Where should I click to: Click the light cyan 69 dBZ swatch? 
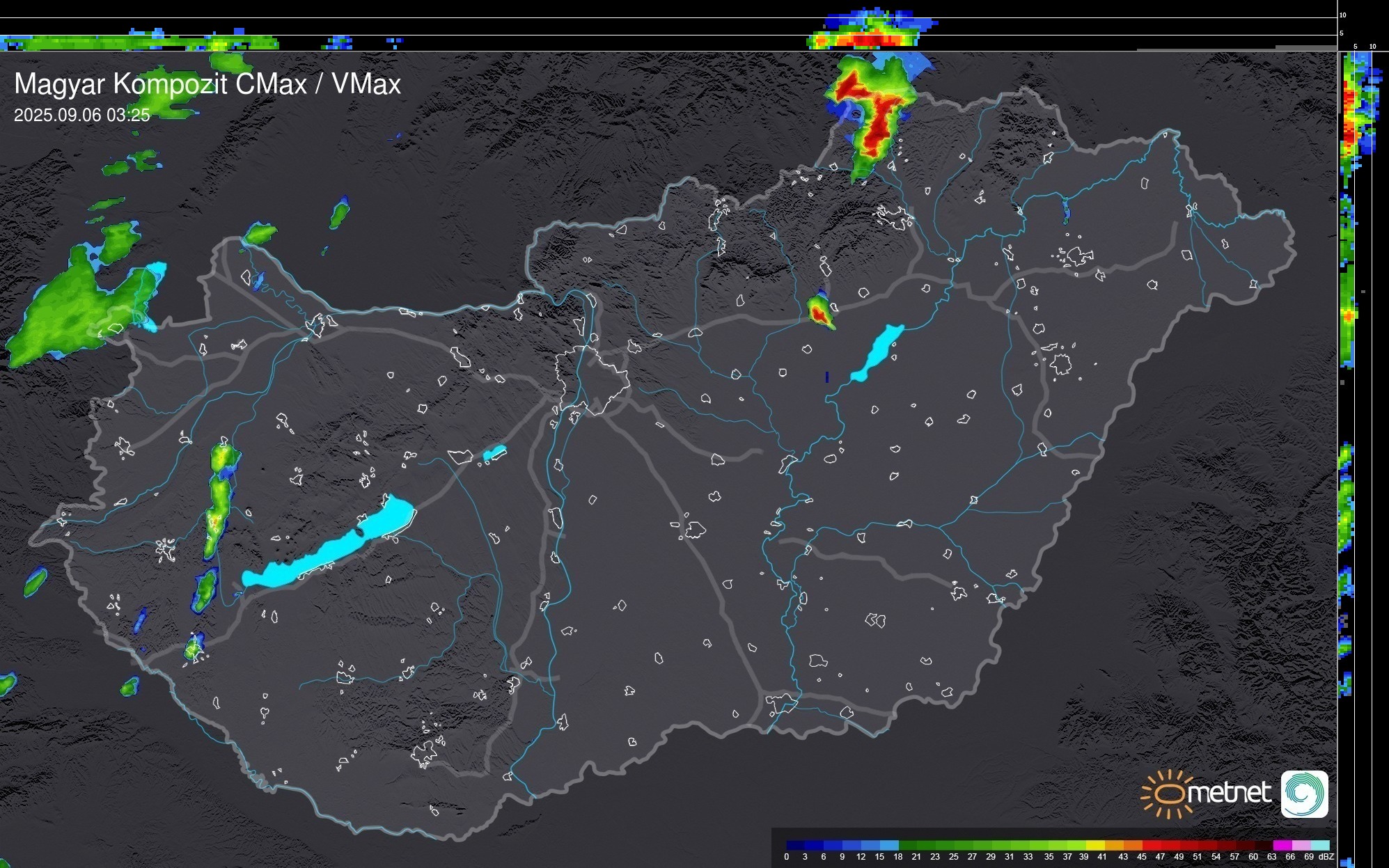(1319, 845)
